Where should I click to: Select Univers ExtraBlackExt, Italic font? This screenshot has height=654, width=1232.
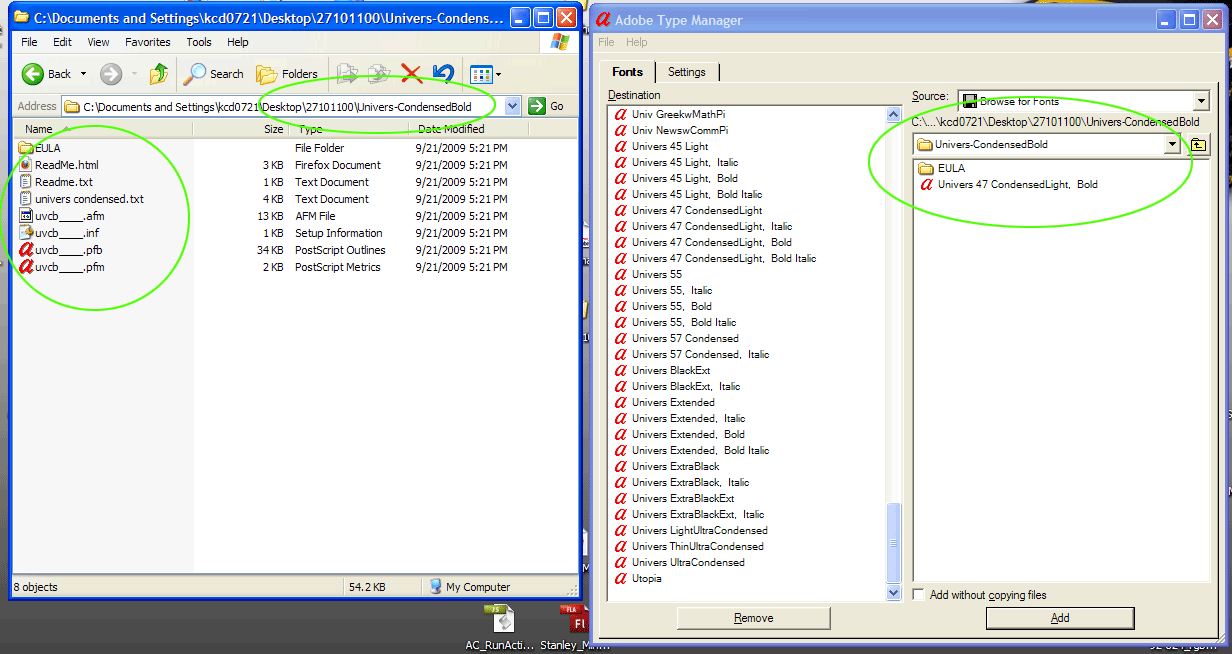tap(688, 514)
